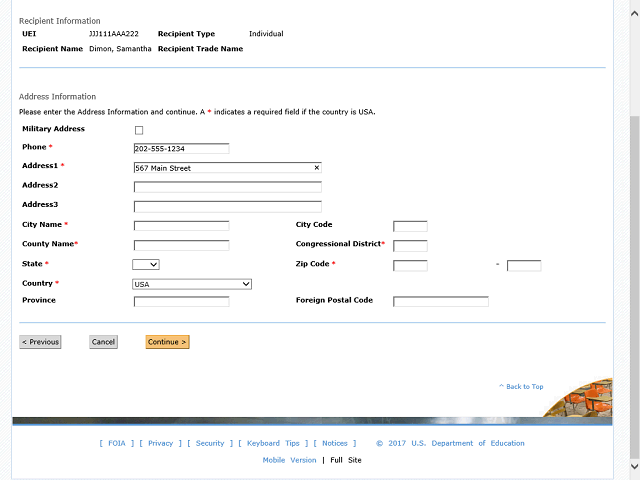This screenshot has height=480, width=640.
Task: Check the Military Address checkbox
Action: click(139, 130)
